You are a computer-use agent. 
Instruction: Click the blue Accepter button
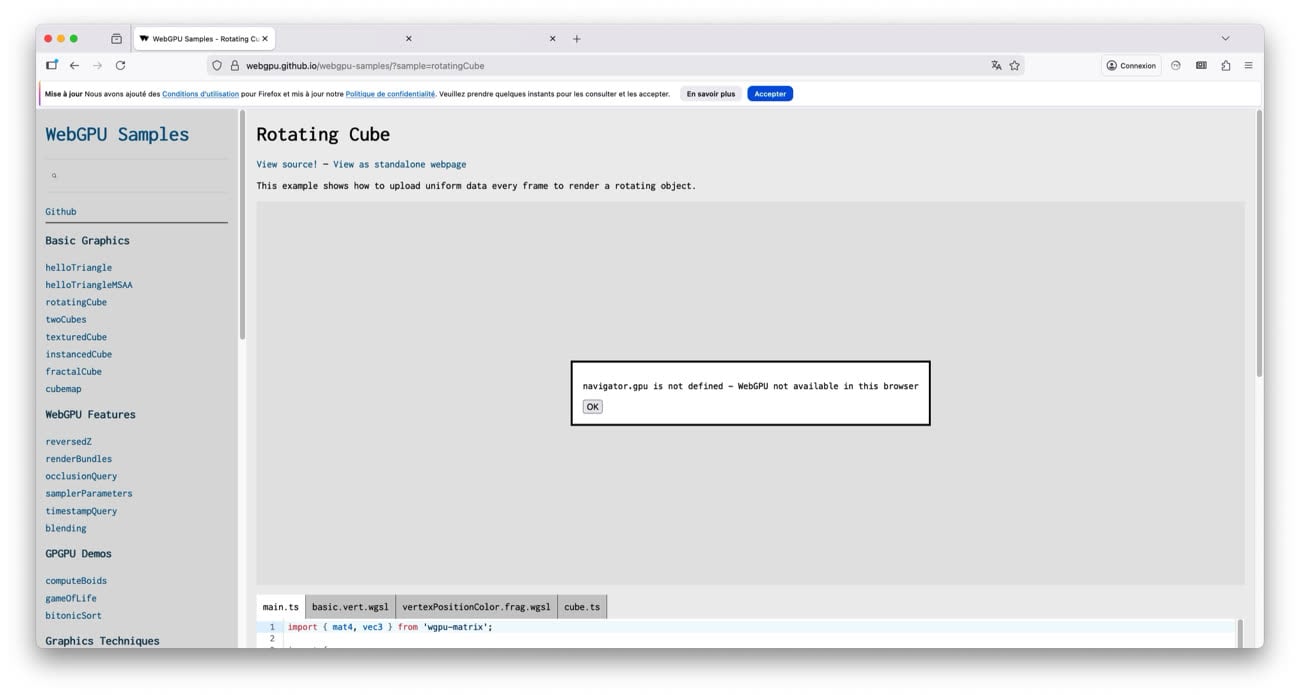point(769,94)
